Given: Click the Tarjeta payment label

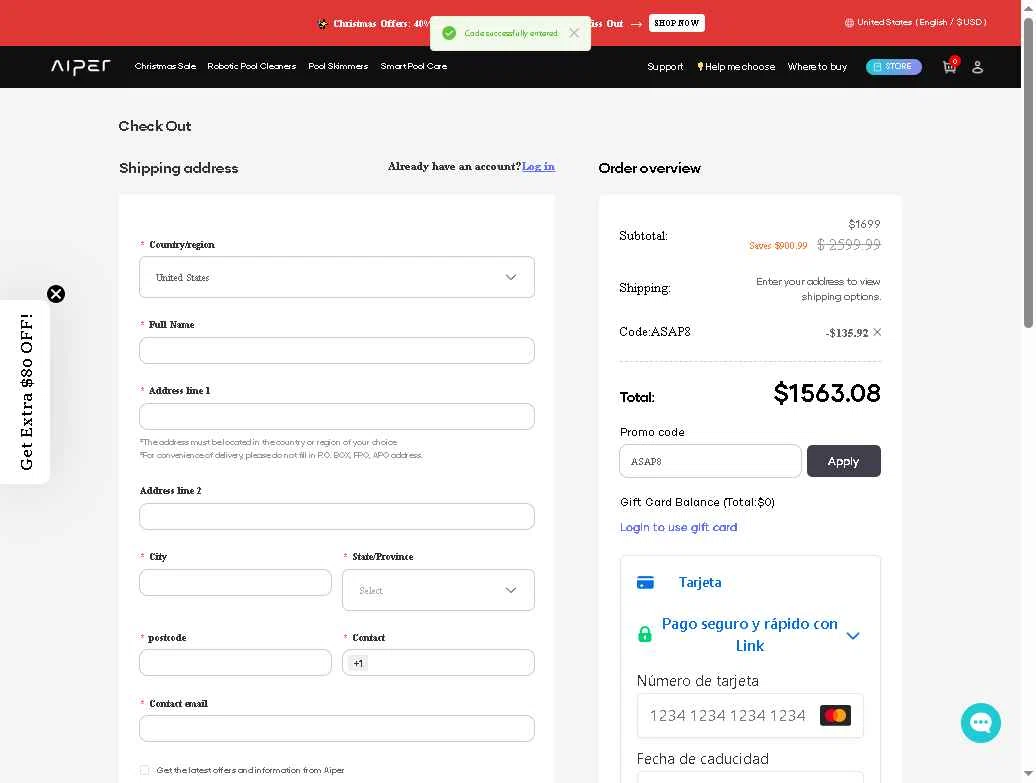Looking at the screenshot, I should click(x=700, y=582).
